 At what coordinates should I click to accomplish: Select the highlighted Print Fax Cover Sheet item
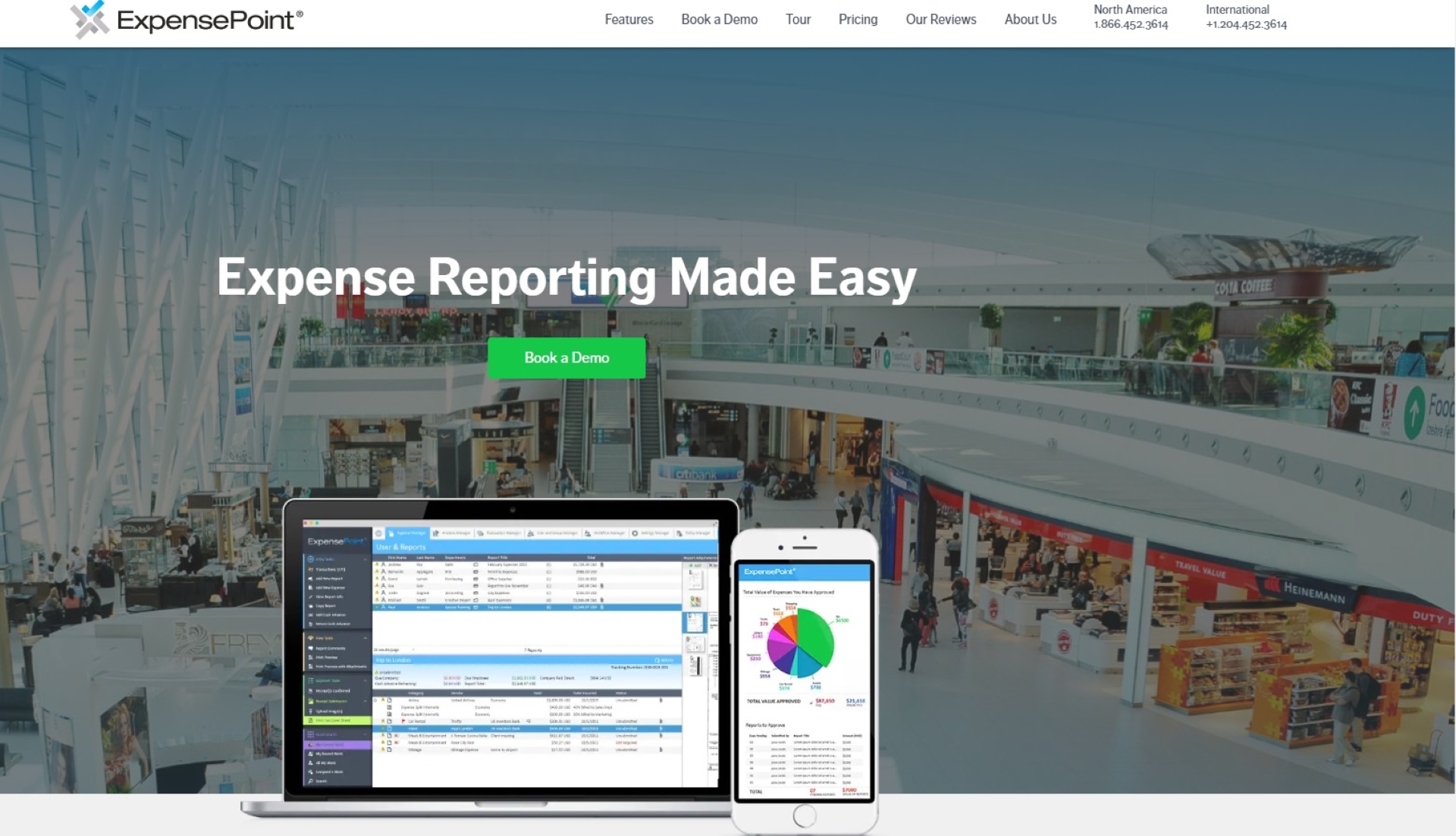(x=334, y=720)
